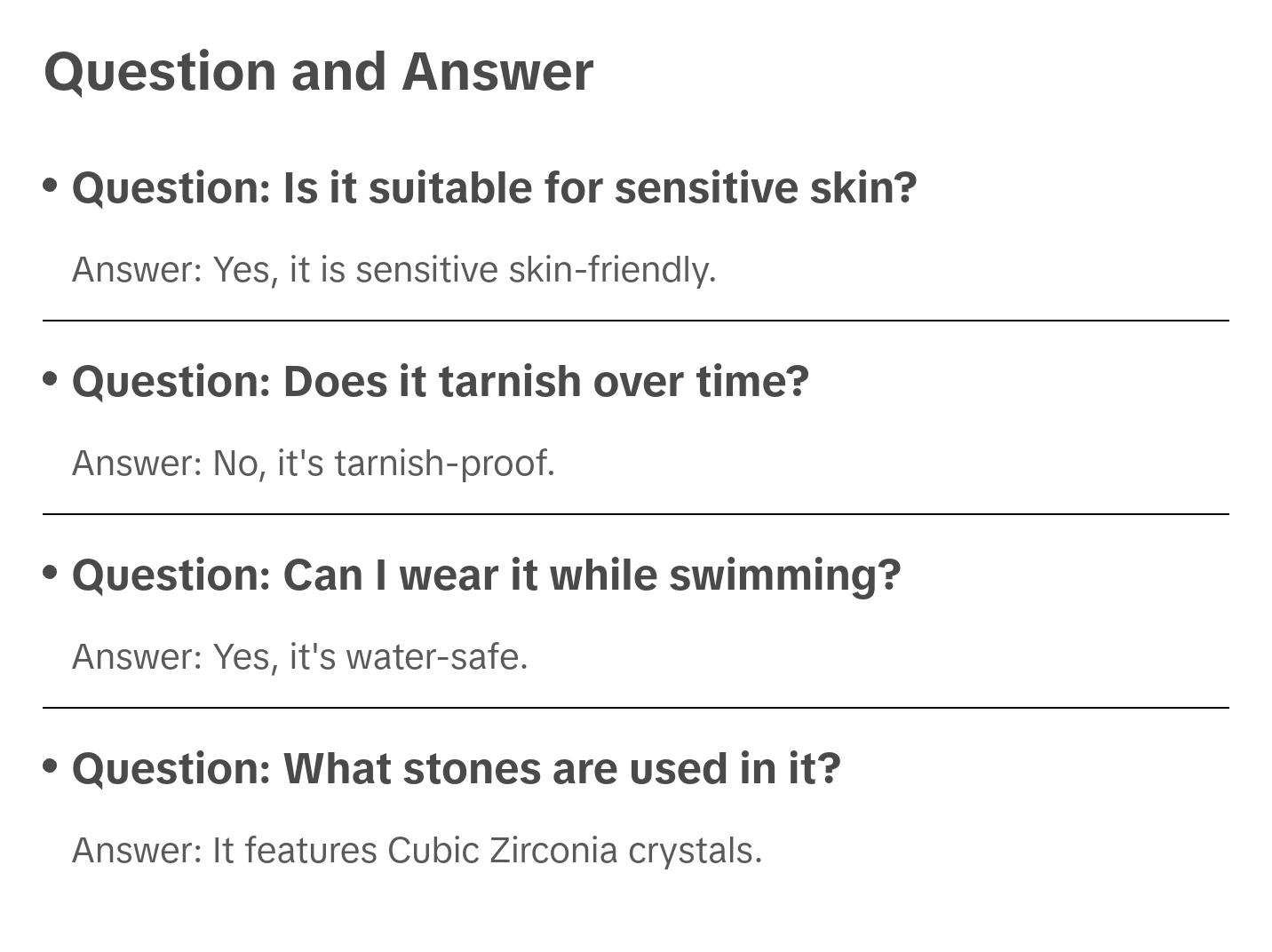Click the divider below the tarnish-proof answer
The image size is (1272, 952).
(x=635, y=514)
